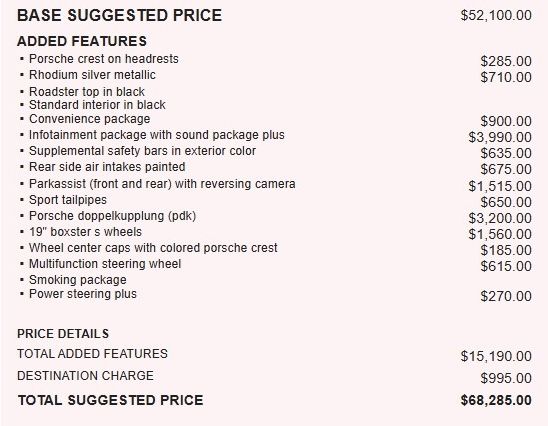The width and height of the screenshot is (548, 426).
Task: Select Supplemental safety bars in exterior color
Action: 142,151
